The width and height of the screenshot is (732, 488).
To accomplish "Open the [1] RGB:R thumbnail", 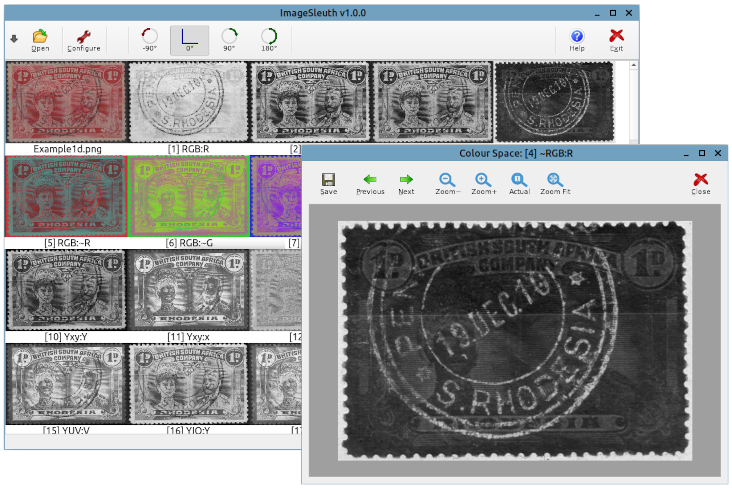I will [188, 102].
